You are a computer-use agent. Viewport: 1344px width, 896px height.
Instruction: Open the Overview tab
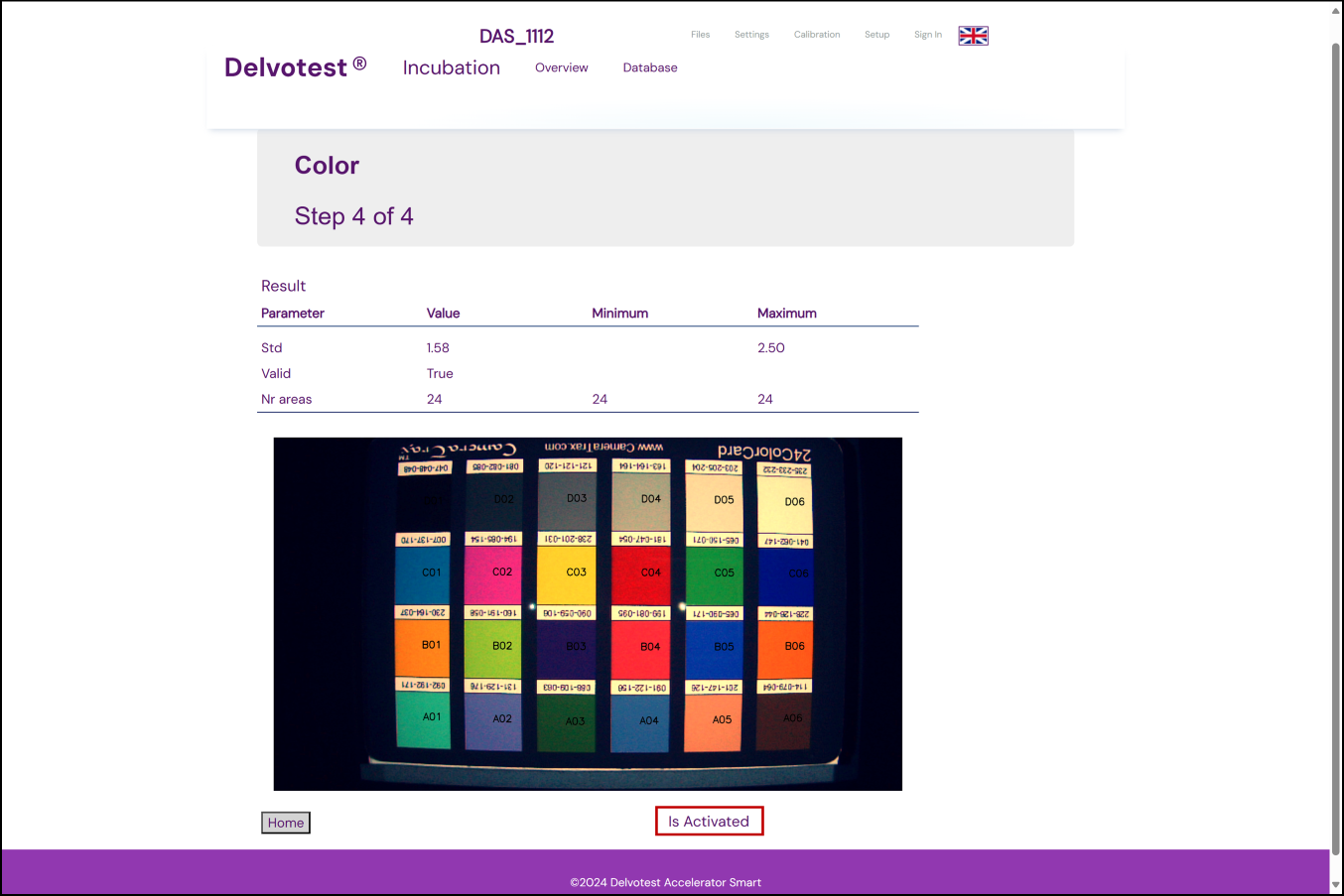pos(561,67)
